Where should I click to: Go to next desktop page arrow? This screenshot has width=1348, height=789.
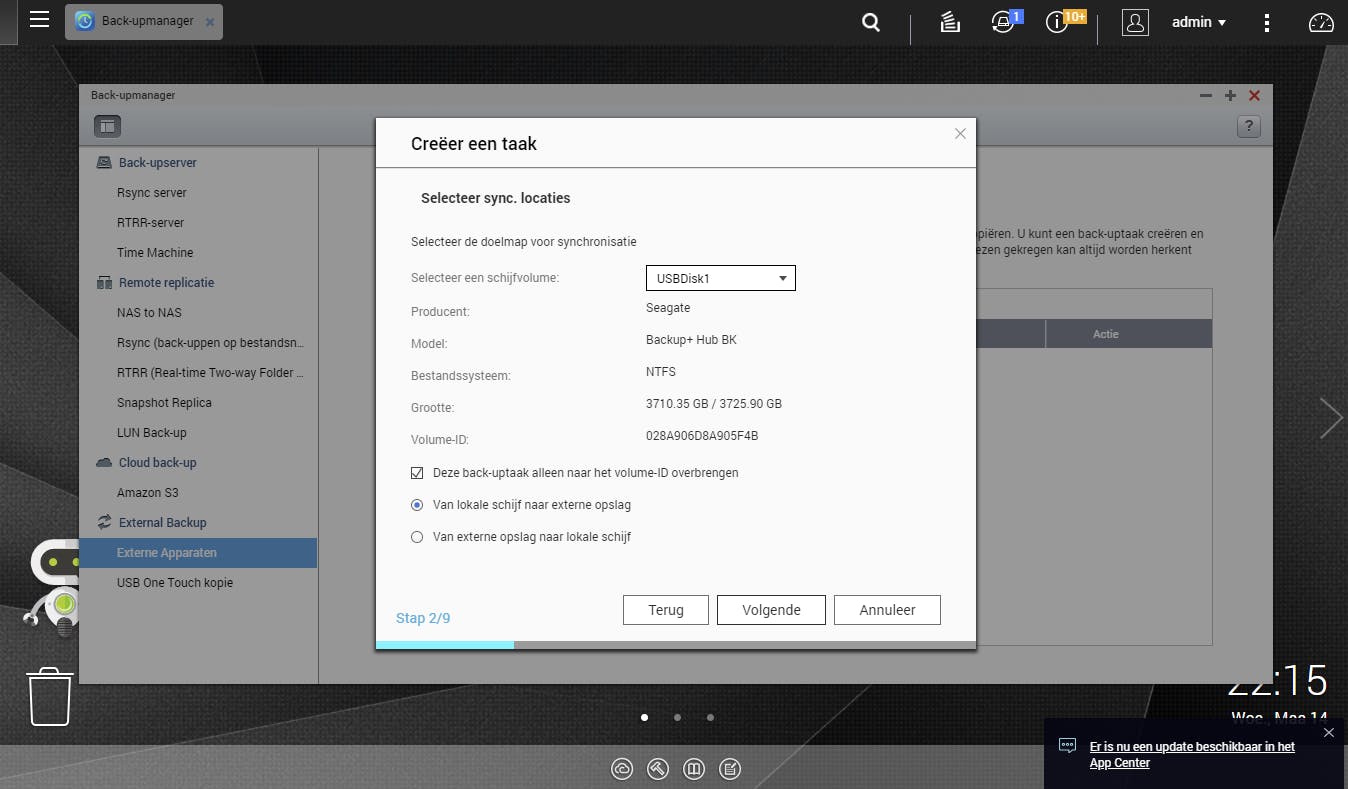[x=1330, y=418]
